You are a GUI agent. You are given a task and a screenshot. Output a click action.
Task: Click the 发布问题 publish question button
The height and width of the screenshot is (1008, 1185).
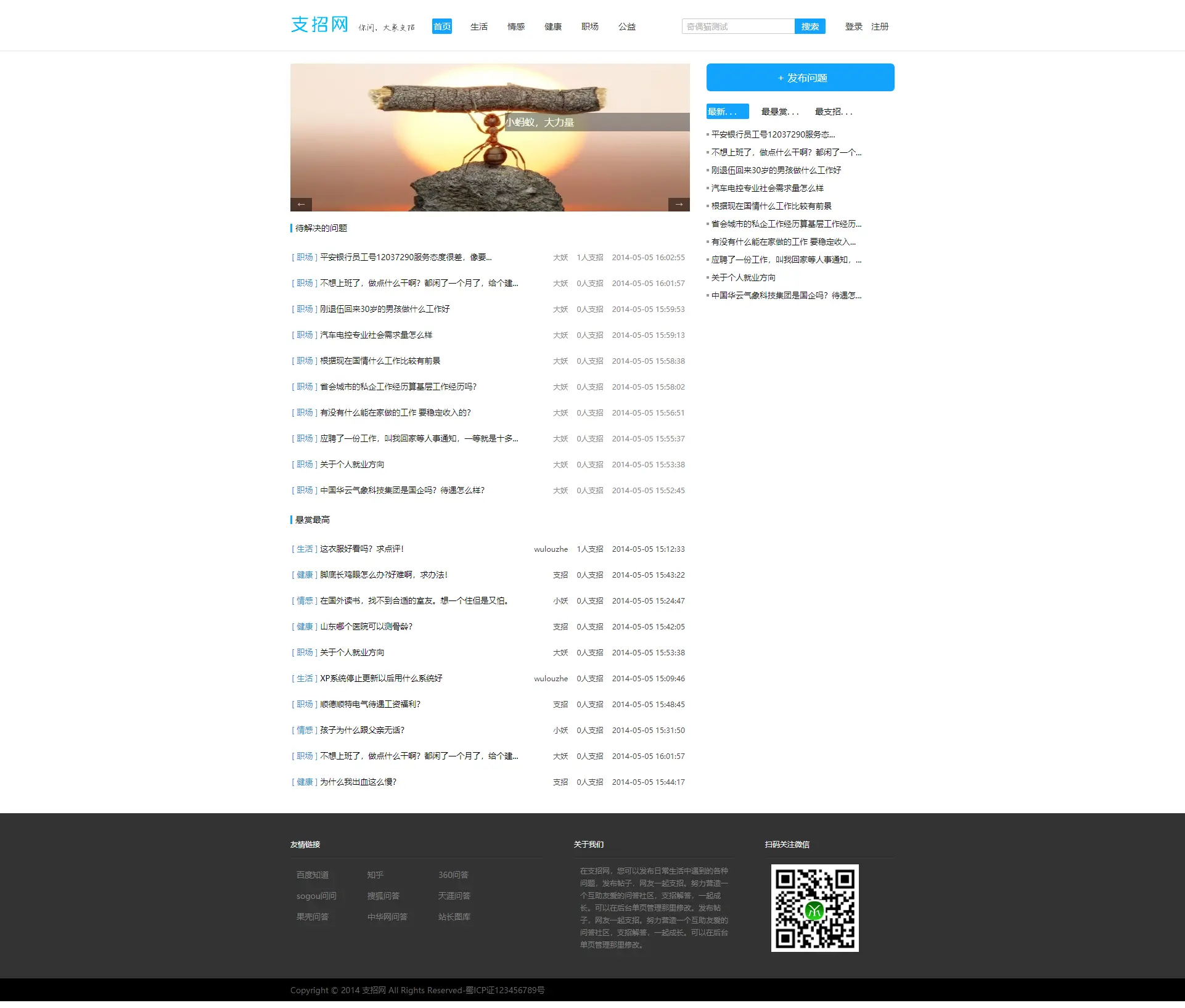coord(800,78)
